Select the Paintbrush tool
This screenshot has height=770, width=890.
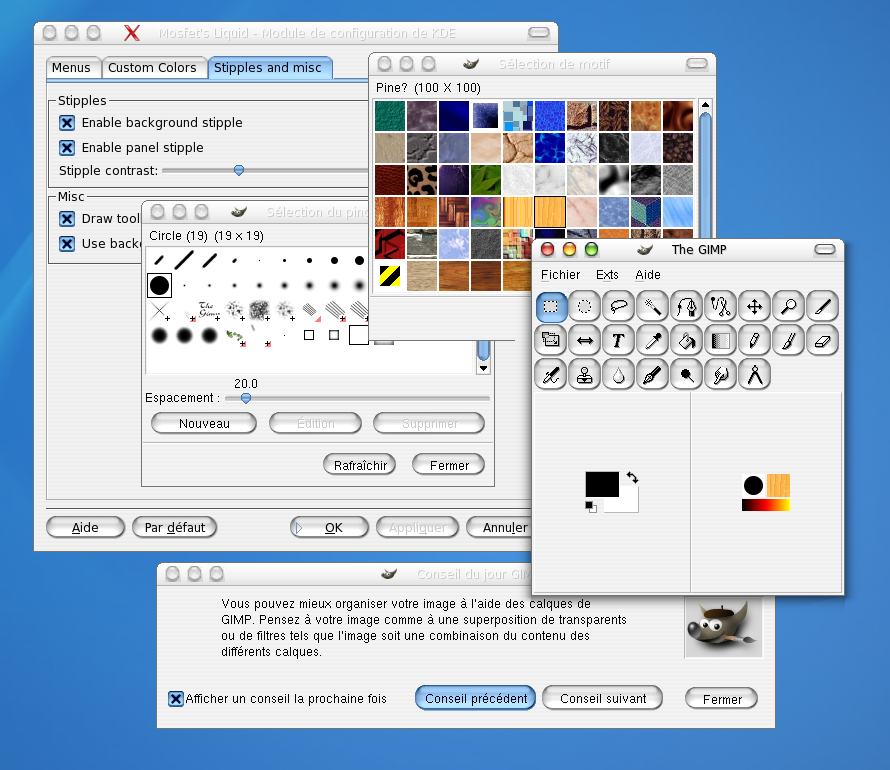click(789, 340)
